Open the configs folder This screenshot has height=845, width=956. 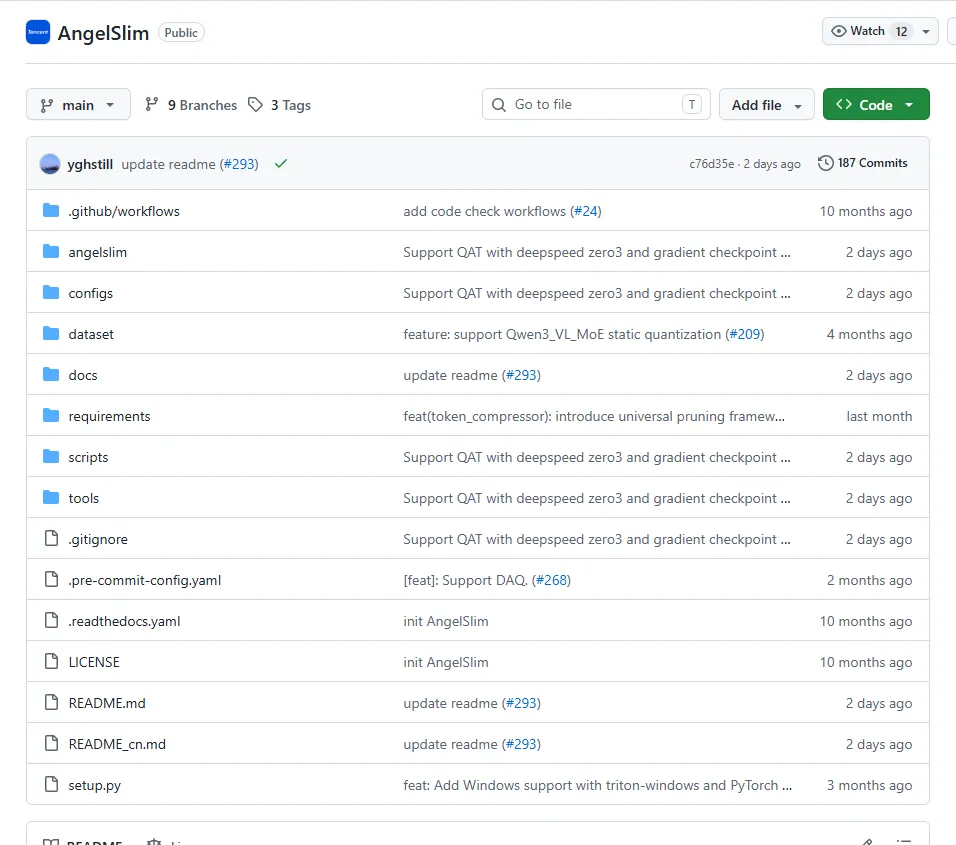pyautogui.click(x=91, y=293)
